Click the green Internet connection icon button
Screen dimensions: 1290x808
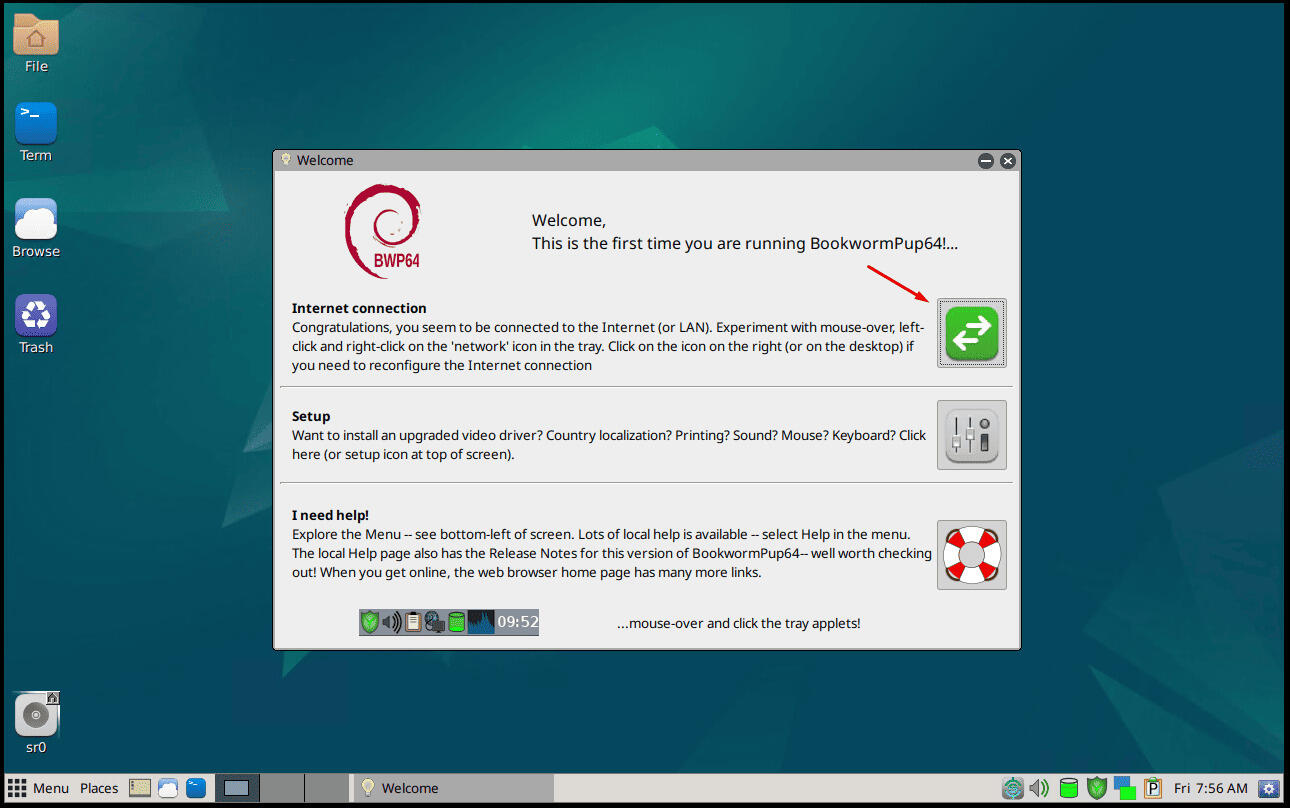(971, 333)
